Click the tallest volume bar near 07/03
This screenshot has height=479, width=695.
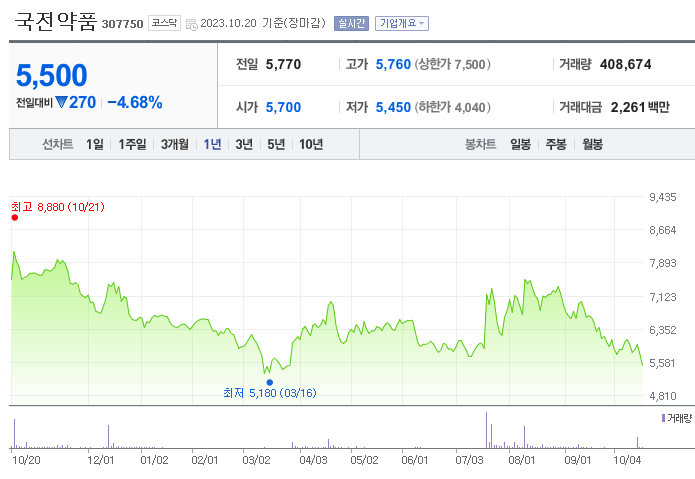[x=486, y=430]
